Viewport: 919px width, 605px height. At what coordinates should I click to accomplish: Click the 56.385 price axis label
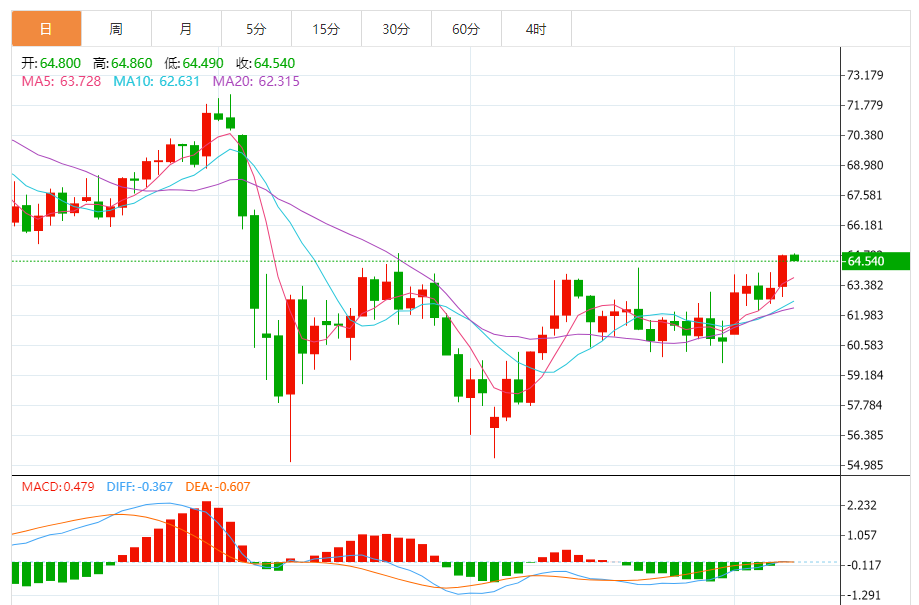click(x=865, y=435)
